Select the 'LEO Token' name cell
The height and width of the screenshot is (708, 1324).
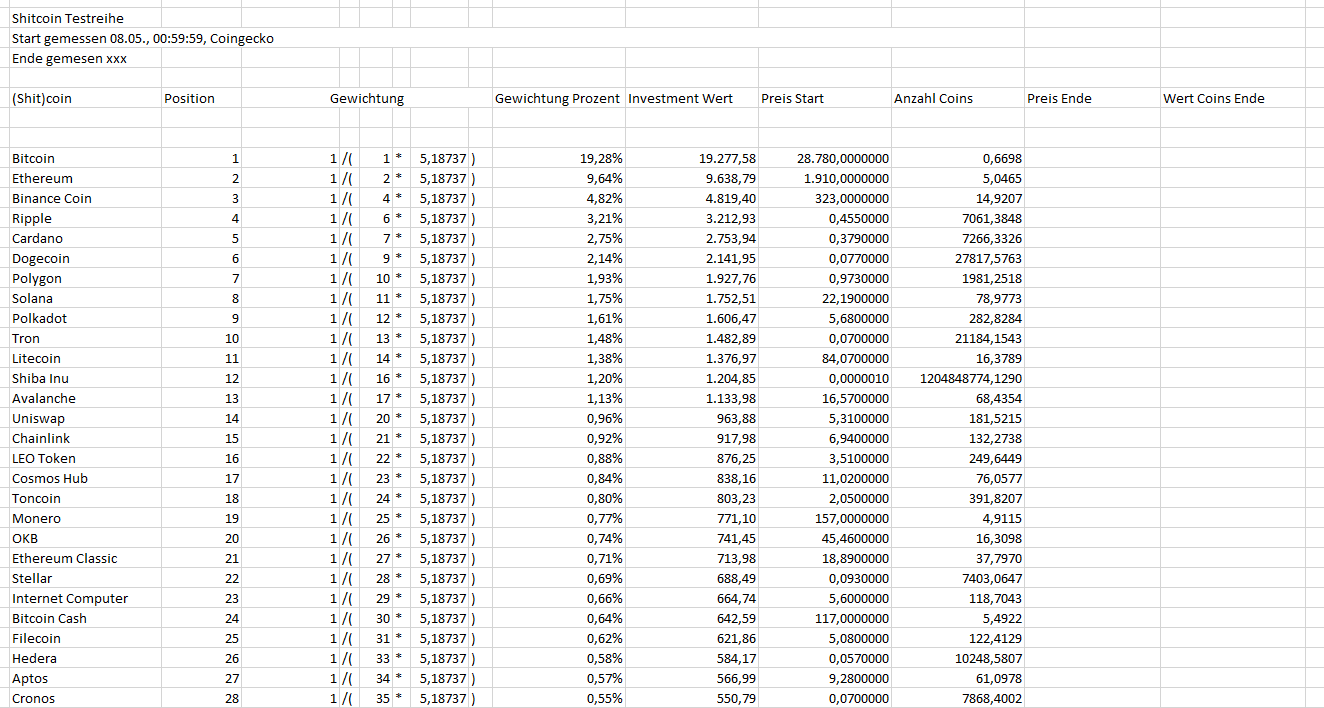point(86,458)
